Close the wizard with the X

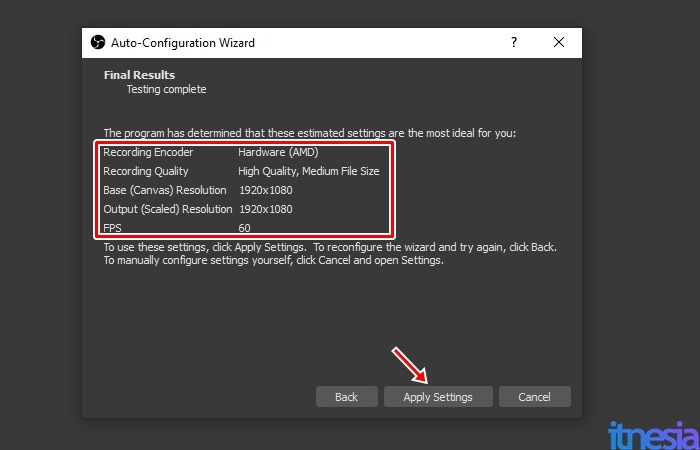click(x=558, y=42)
